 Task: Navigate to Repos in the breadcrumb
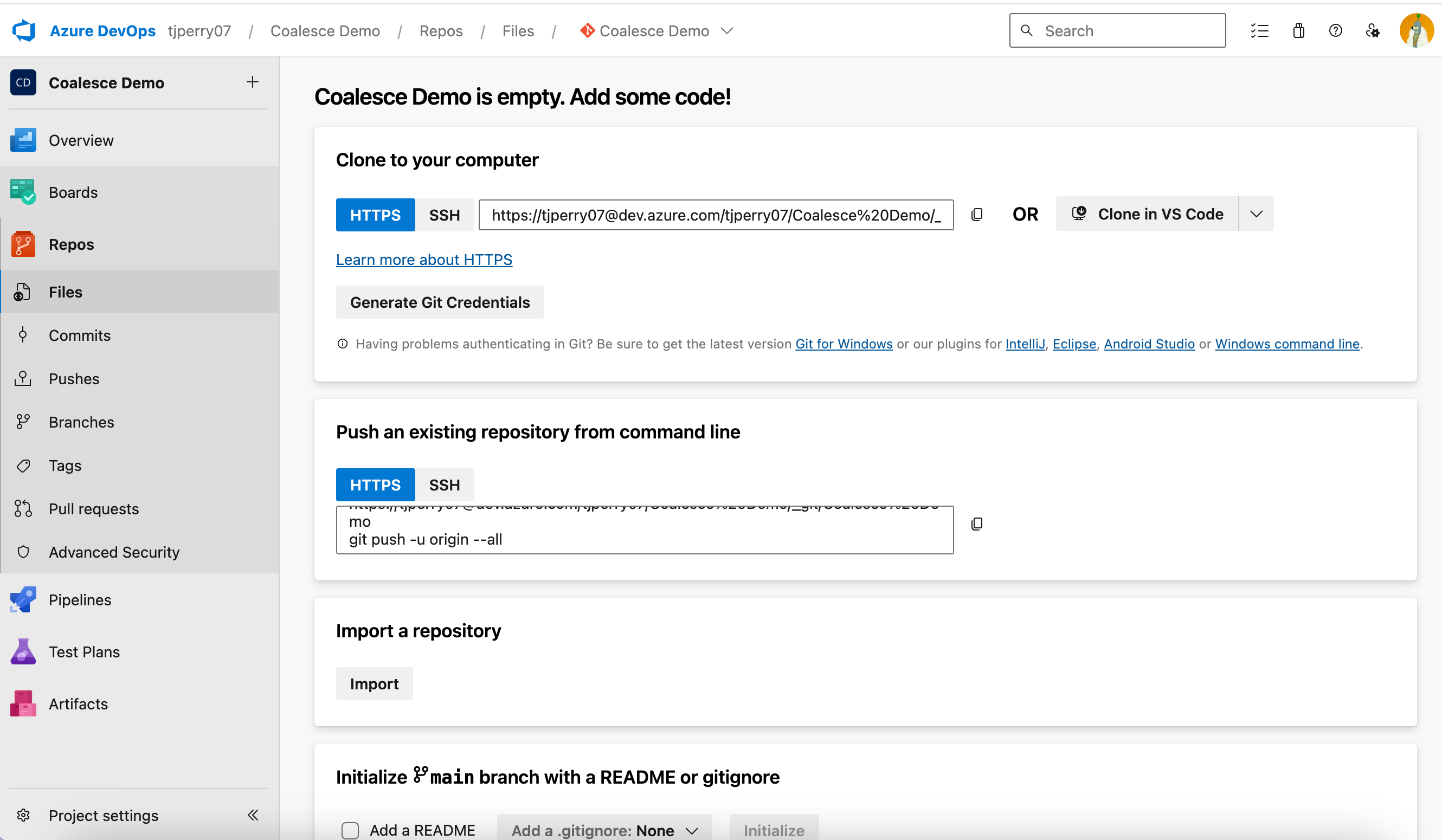(441, 31)
